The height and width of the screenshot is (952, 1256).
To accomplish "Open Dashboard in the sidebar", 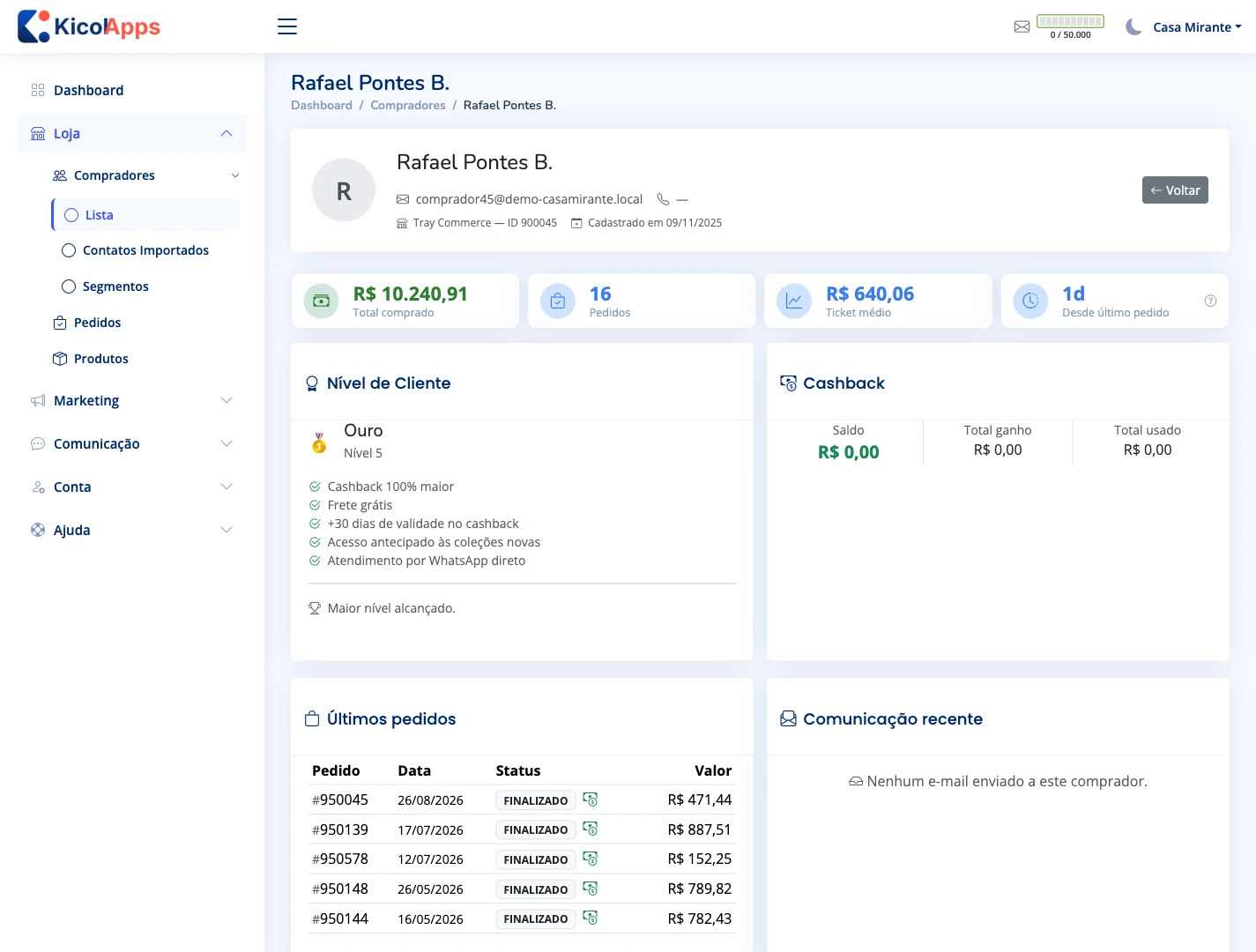I will (132, 90).
